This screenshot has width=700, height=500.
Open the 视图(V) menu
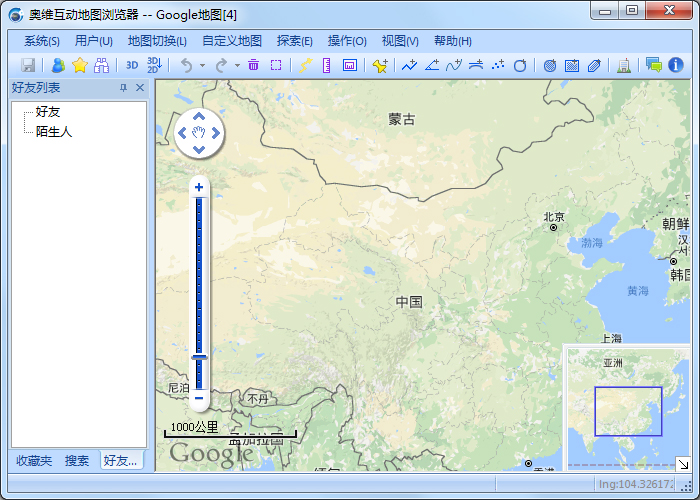(x=400, y=41)
